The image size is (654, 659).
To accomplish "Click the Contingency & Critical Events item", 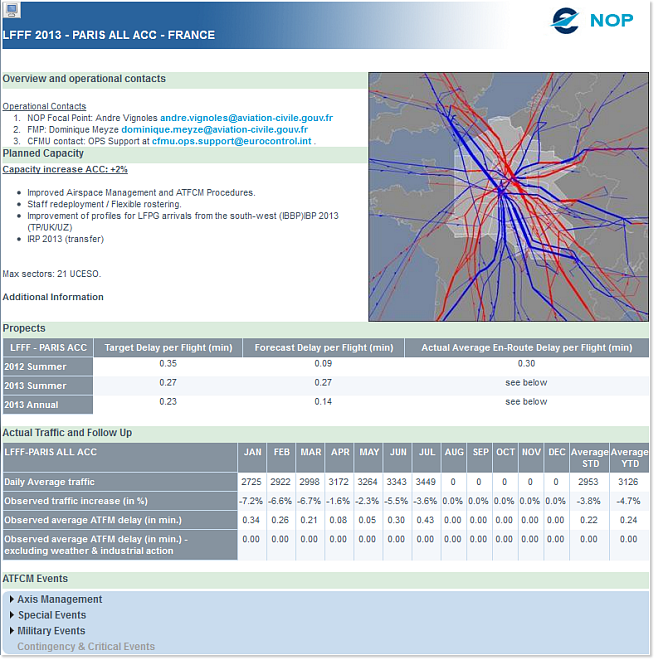I will (86, 647).
